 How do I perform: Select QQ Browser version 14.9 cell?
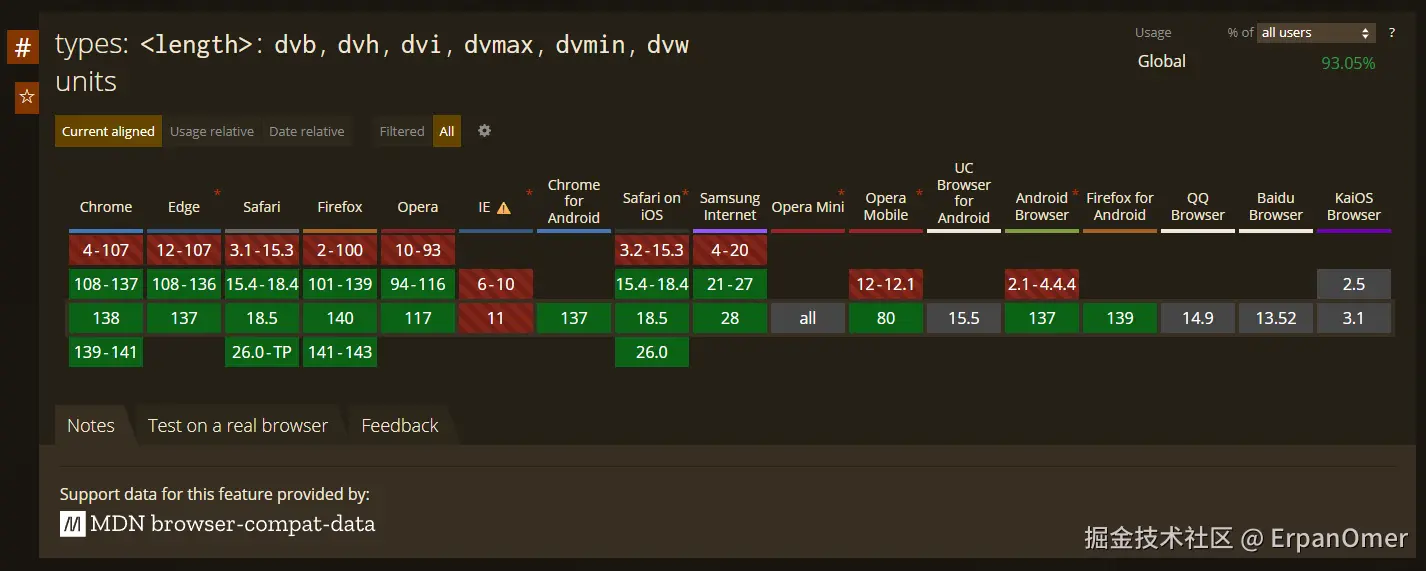(x=1198, y=318)
